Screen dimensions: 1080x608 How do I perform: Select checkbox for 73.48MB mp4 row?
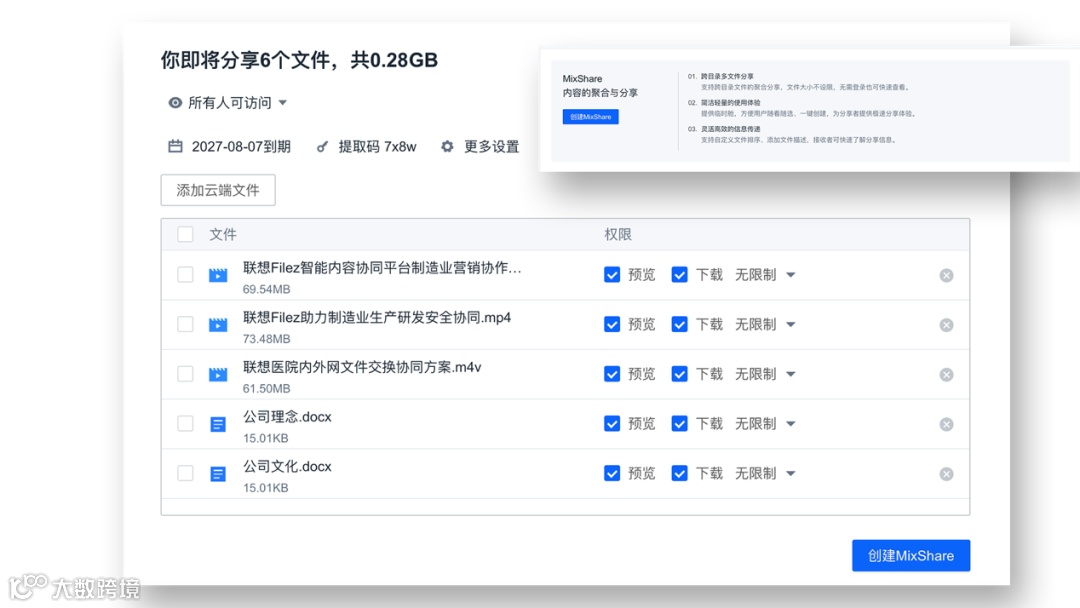(x=185, y=324)
